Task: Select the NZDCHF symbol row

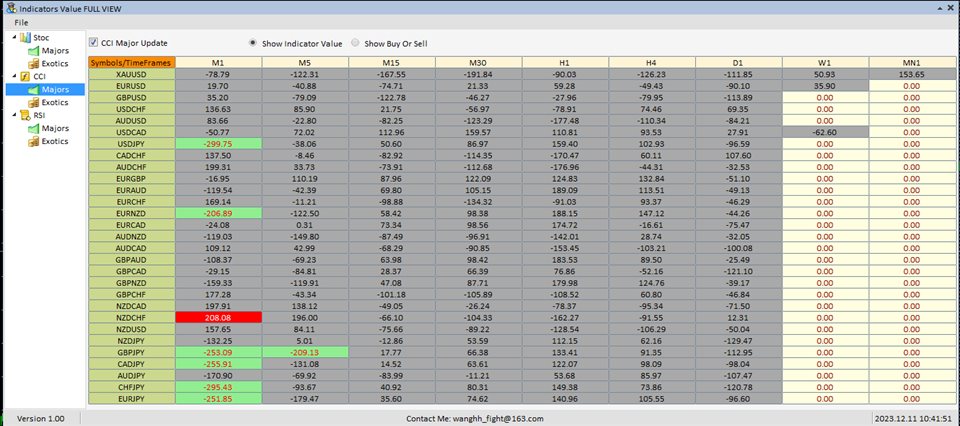Action: pos(132,318)
